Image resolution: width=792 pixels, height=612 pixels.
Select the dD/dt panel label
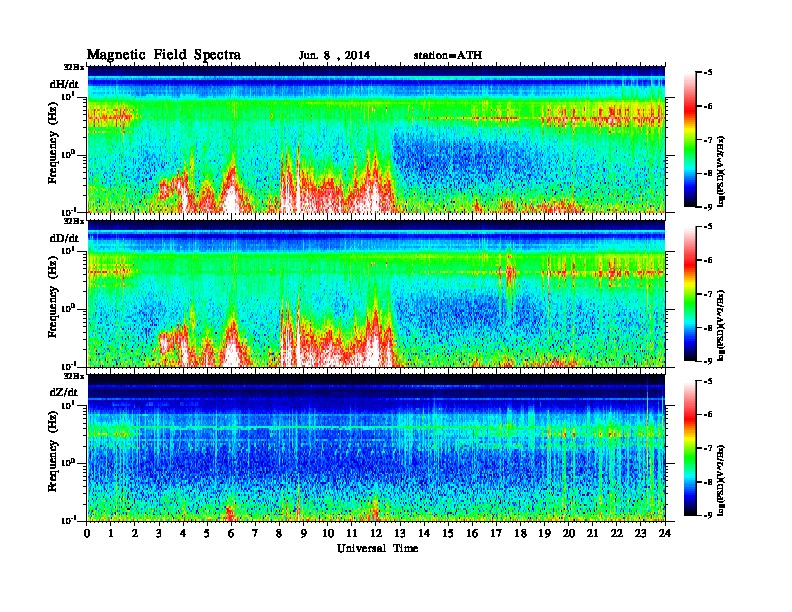pyautogui.click(x=64, y=238)
